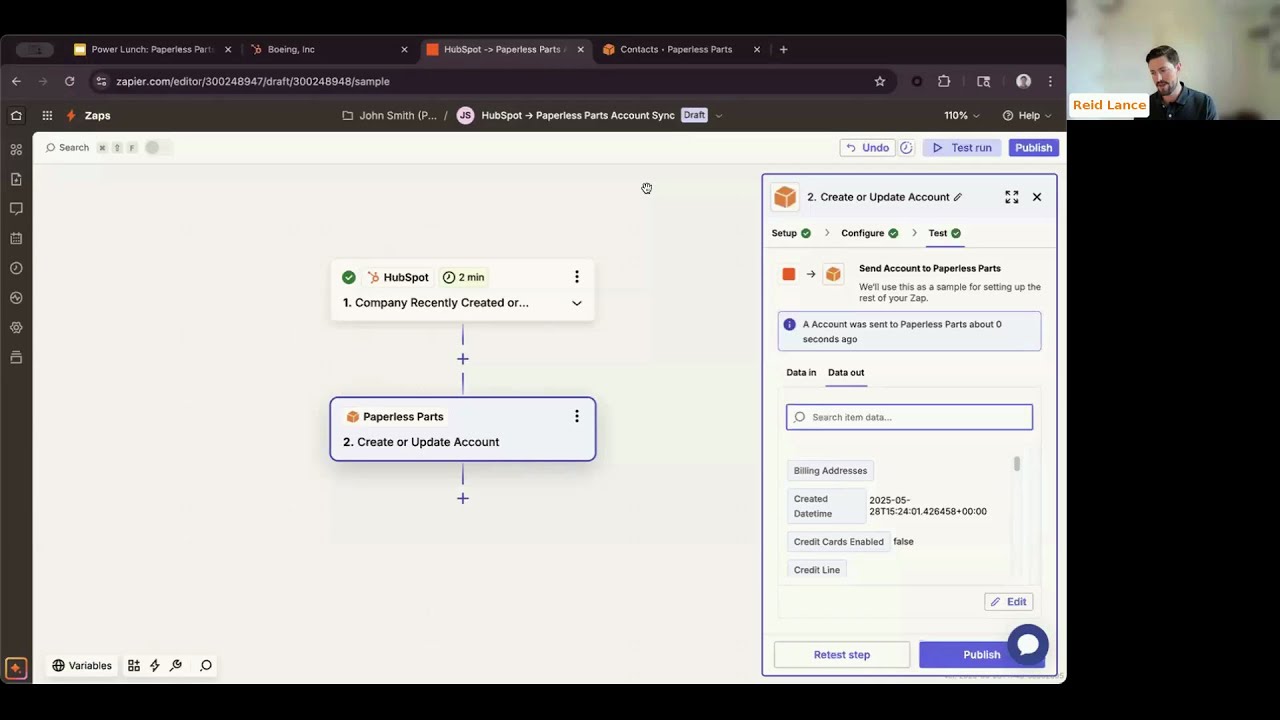The image size is (1280, 720).
Task: Click the browser address bar URL
Action: 252,81
